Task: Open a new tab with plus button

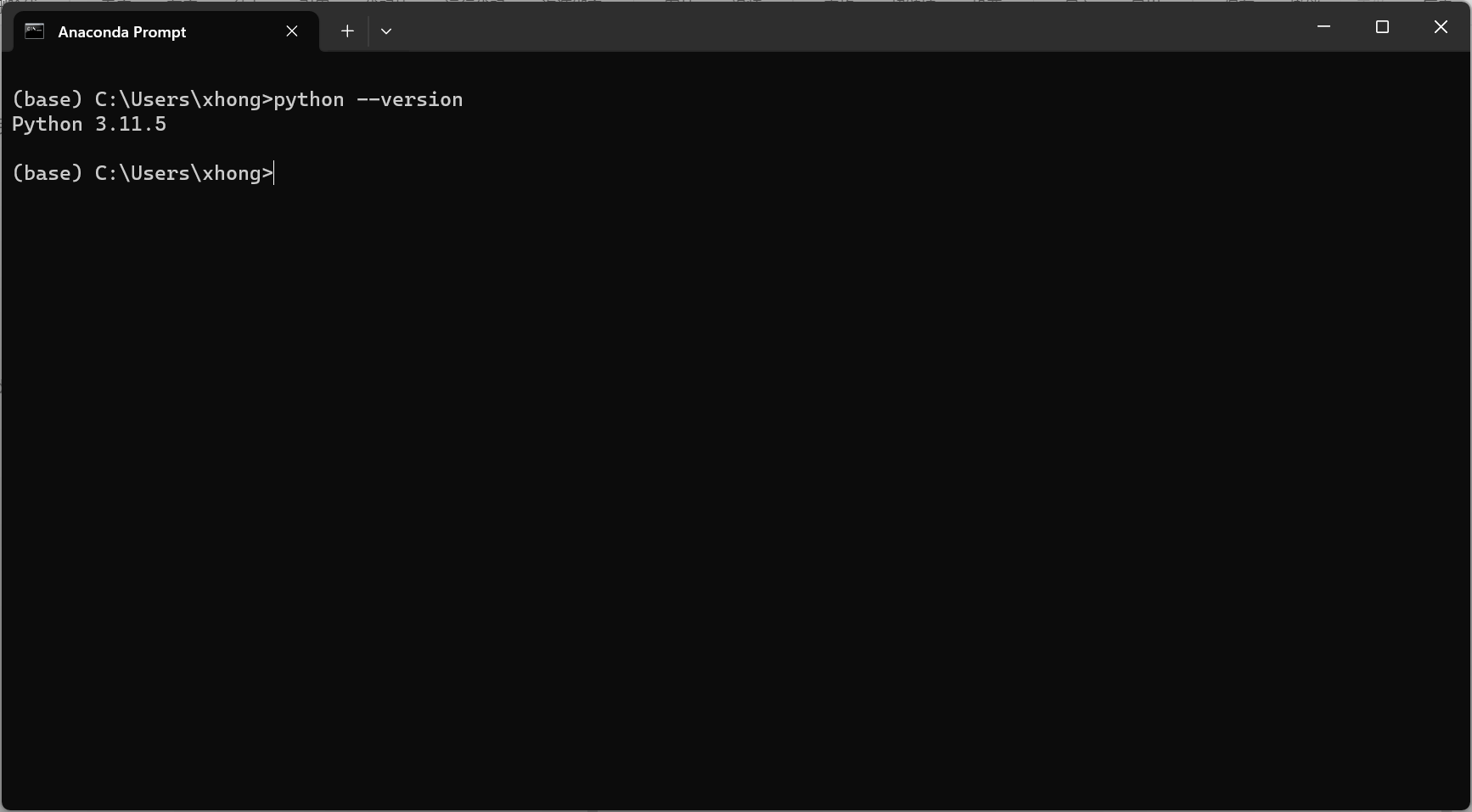Action: pyautogui.click(x=347, y=31)
